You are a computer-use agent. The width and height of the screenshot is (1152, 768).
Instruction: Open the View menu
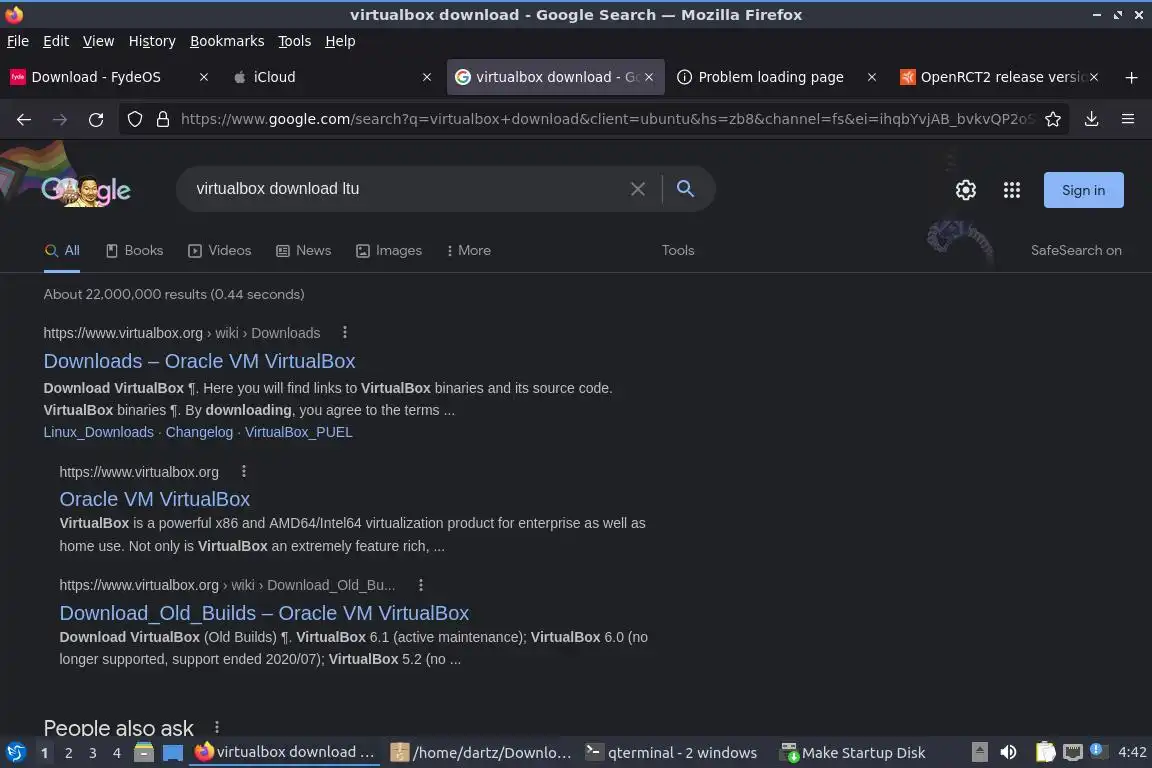point(98,41)
